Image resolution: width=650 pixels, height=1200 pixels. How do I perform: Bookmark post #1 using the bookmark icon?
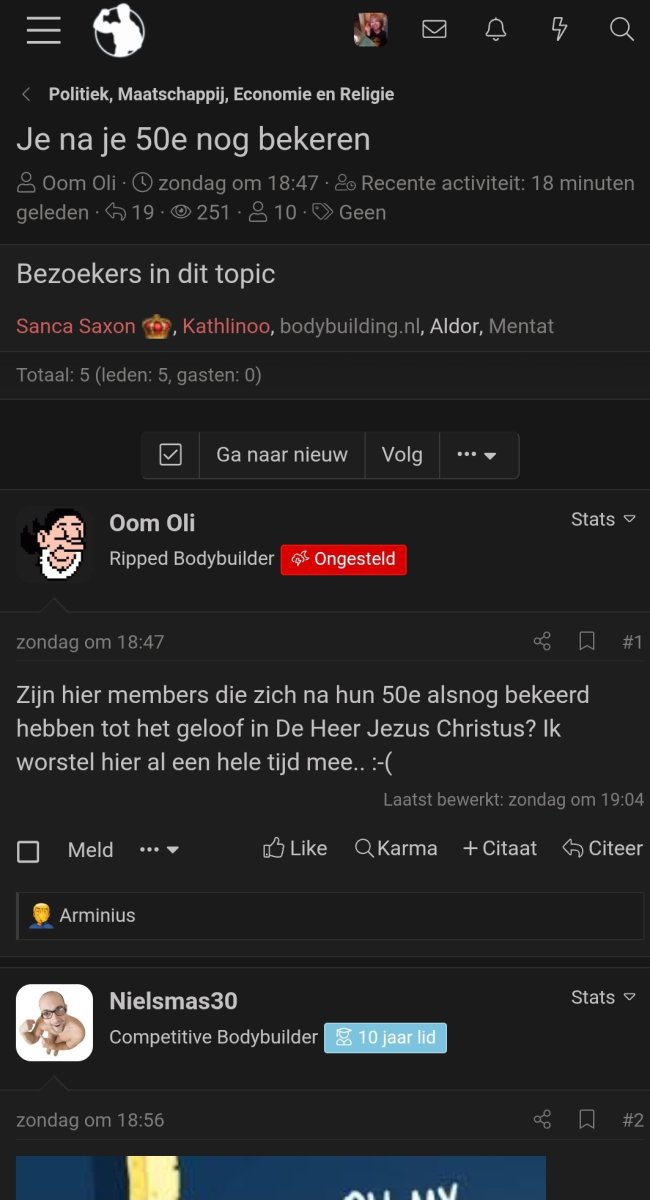[587, 641]
